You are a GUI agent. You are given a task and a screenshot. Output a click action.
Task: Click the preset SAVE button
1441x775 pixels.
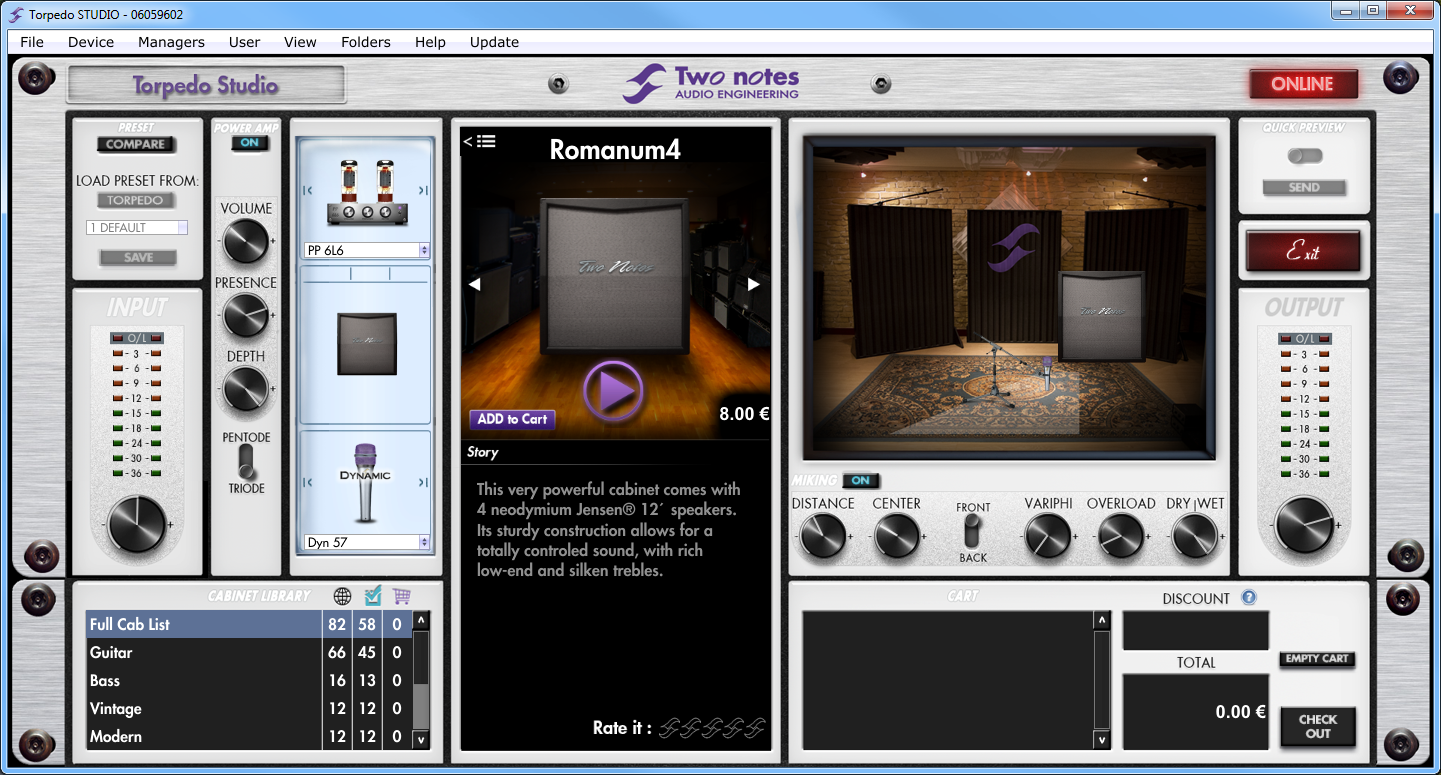(x=138, y=257)
